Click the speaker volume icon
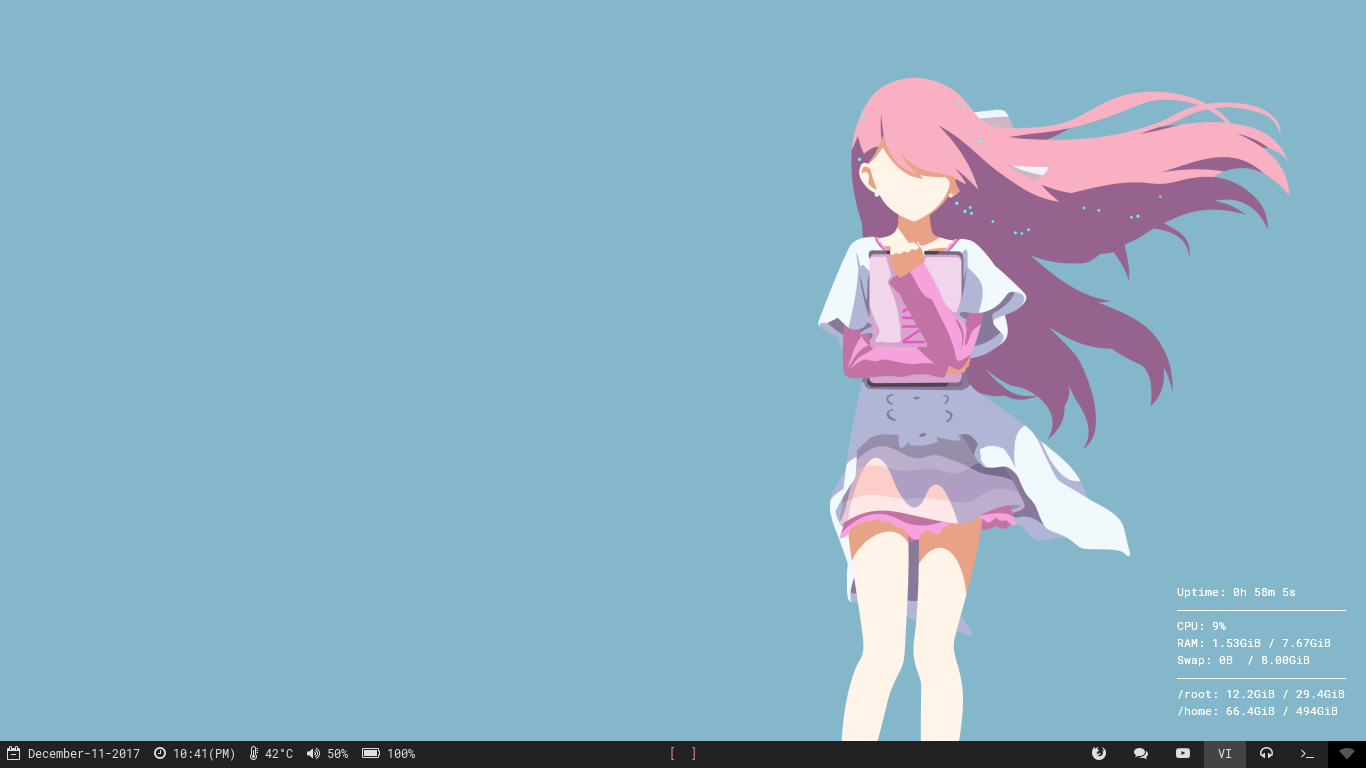1366x768 pixels. pos(313,753)
